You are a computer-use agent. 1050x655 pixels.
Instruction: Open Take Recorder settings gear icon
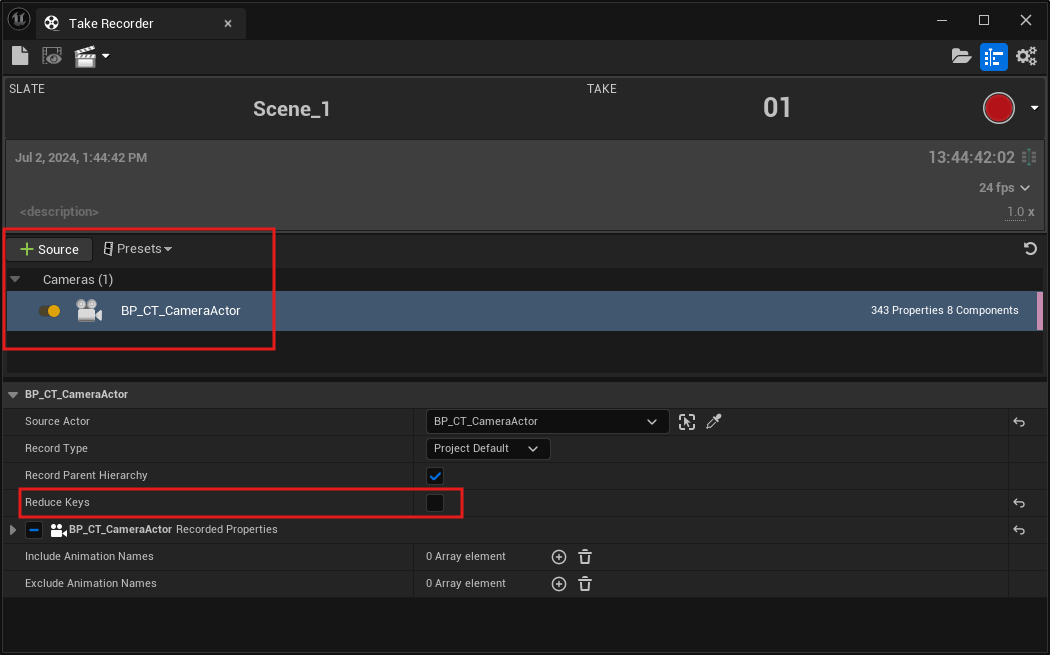pyautogui.click(x=1026, y=56)
